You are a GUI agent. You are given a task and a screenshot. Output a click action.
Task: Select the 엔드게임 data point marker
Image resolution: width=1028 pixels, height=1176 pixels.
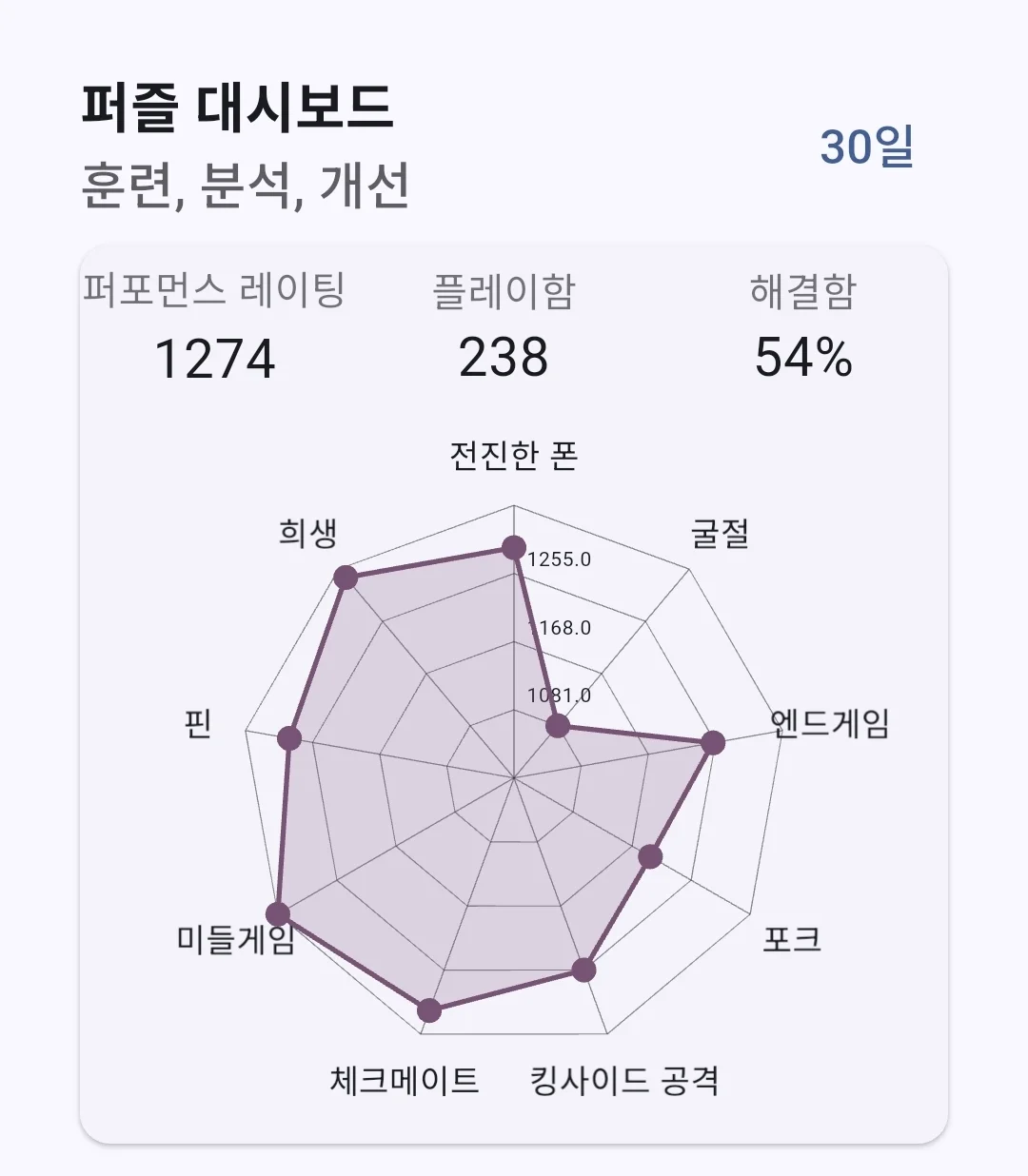tap(713, 743)
